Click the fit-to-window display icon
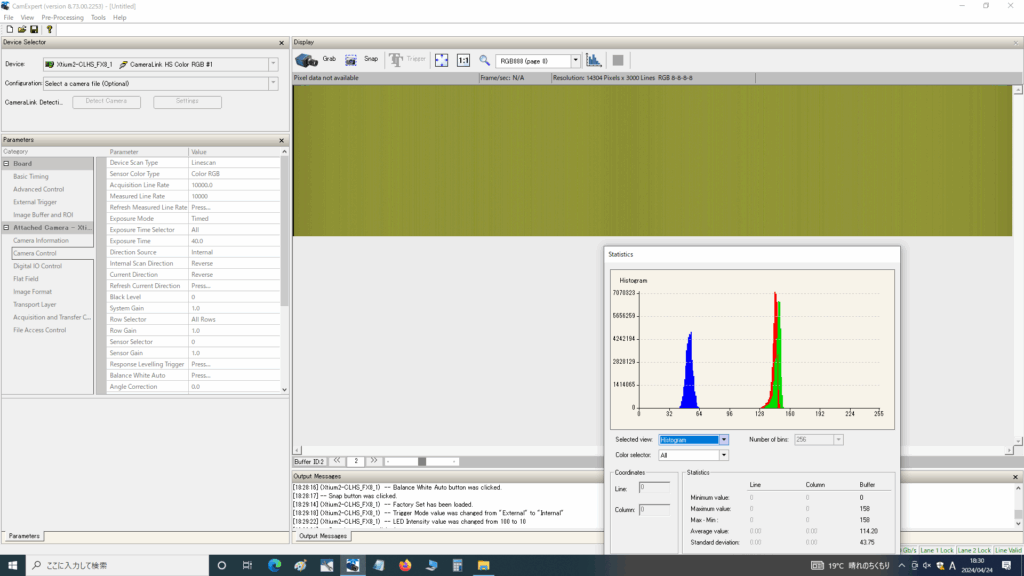 click(441, 60)
